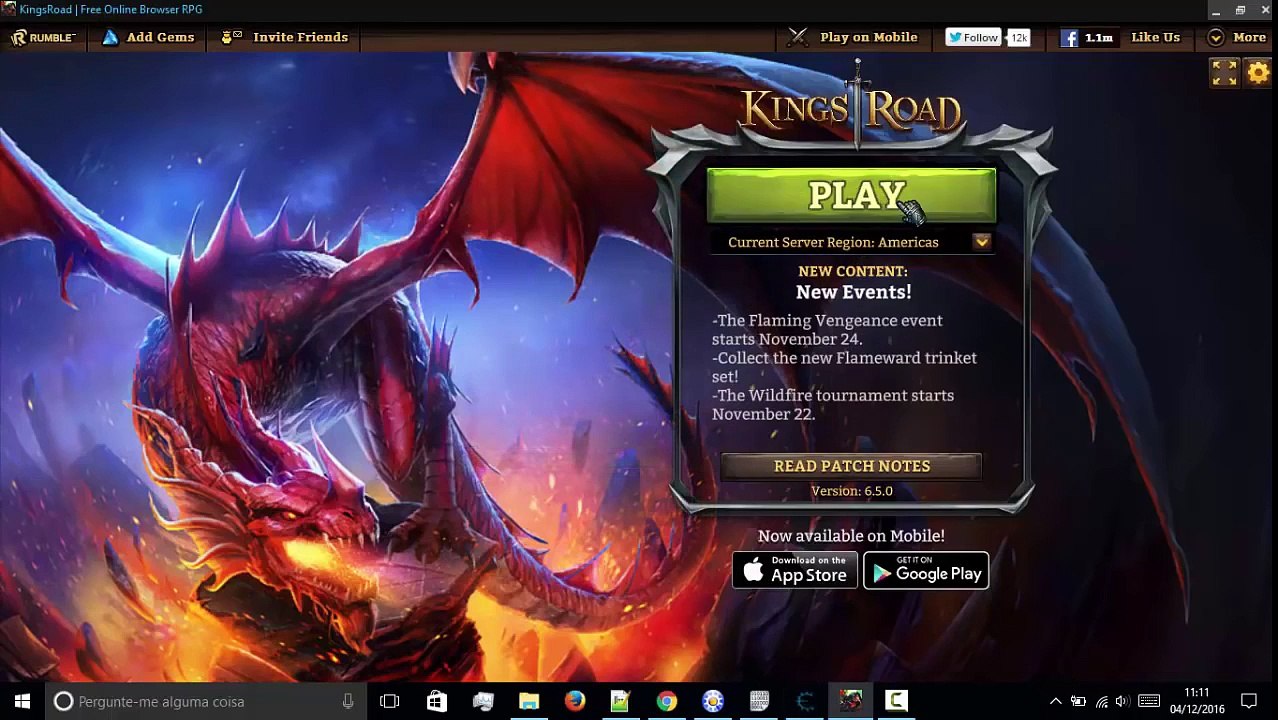The width and height of the screenshot is (1278, 720).
Task: Open Read Patch Notes
Action: click(851, 466)
